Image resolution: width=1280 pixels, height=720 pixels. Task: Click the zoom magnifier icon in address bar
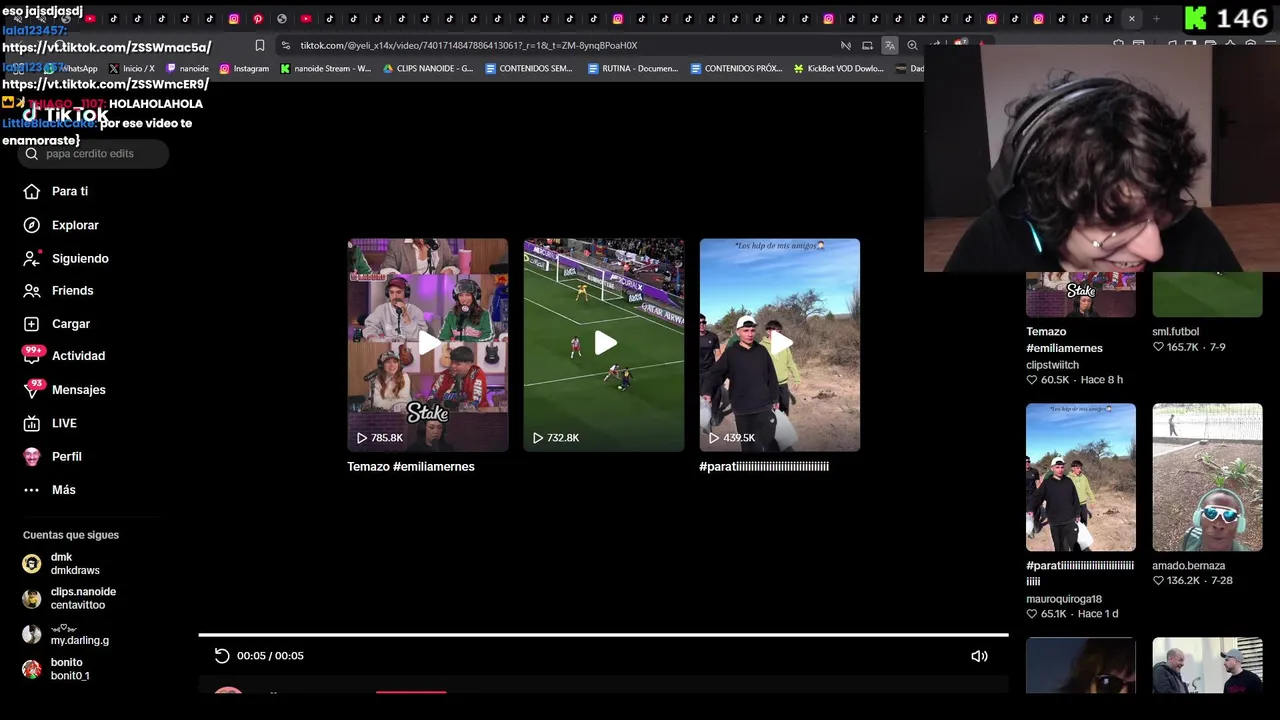point(912,45)
